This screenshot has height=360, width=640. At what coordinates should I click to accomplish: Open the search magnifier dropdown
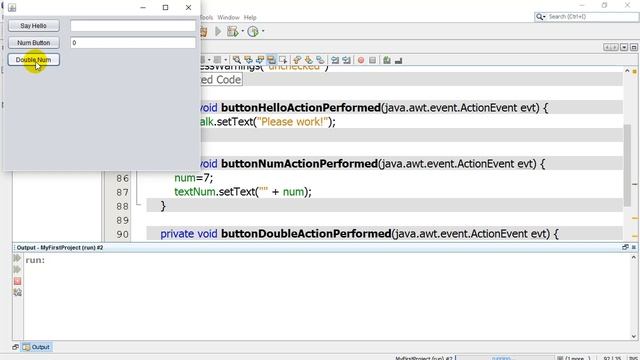[540, 17]
